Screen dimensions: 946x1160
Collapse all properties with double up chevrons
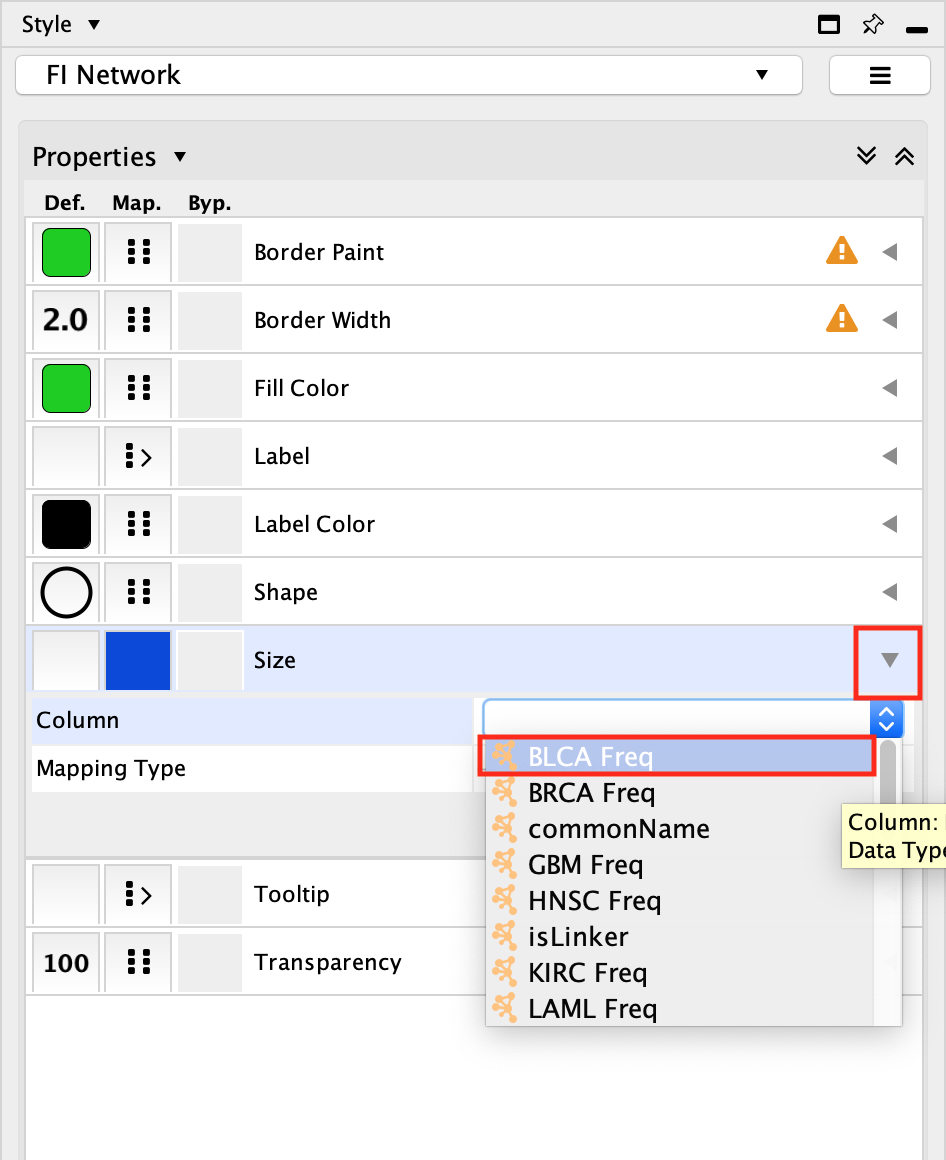(904, 157)
